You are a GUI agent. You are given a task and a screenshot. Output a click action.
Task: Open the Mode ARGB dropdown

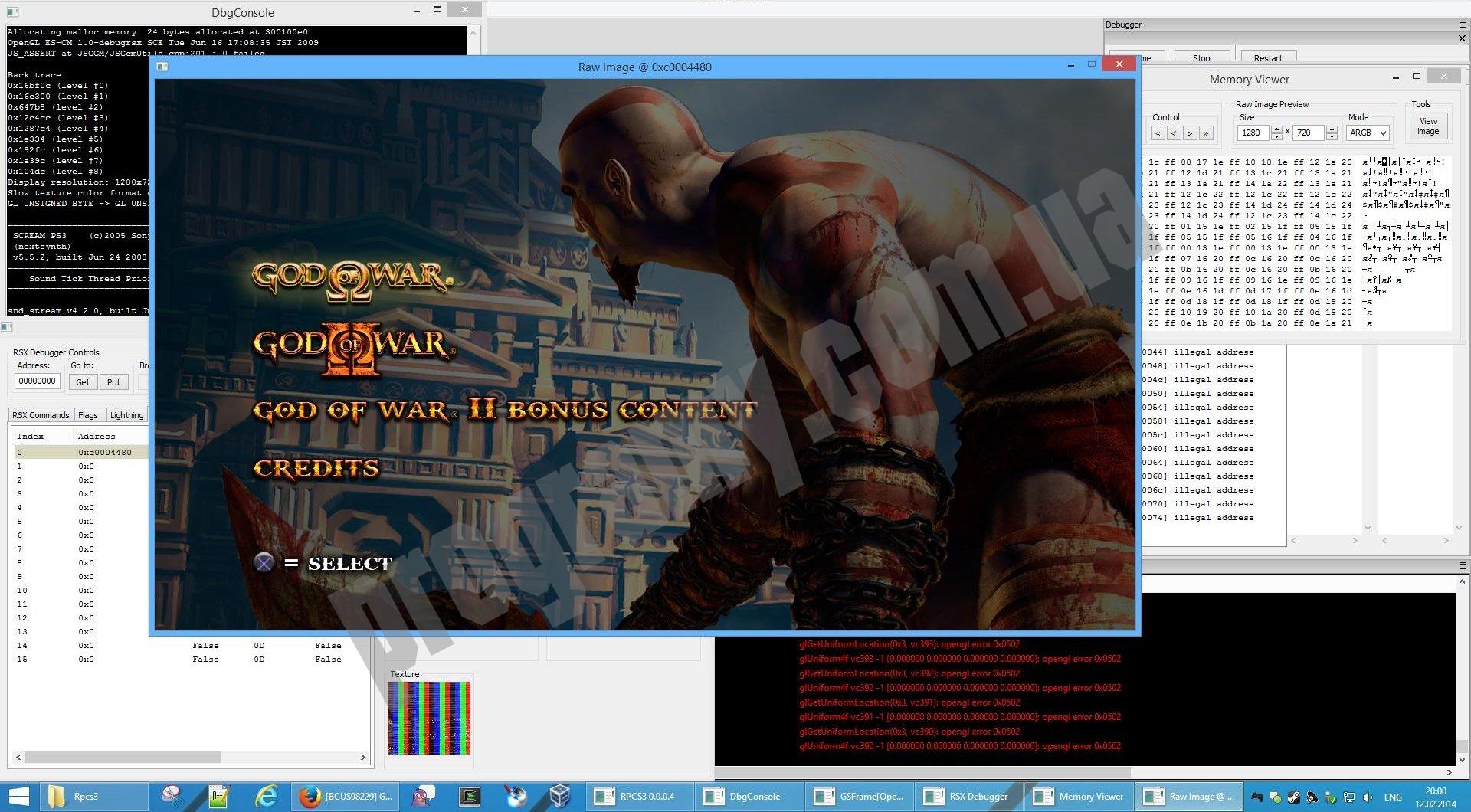pyautogui.click(x=1368, y=133)
